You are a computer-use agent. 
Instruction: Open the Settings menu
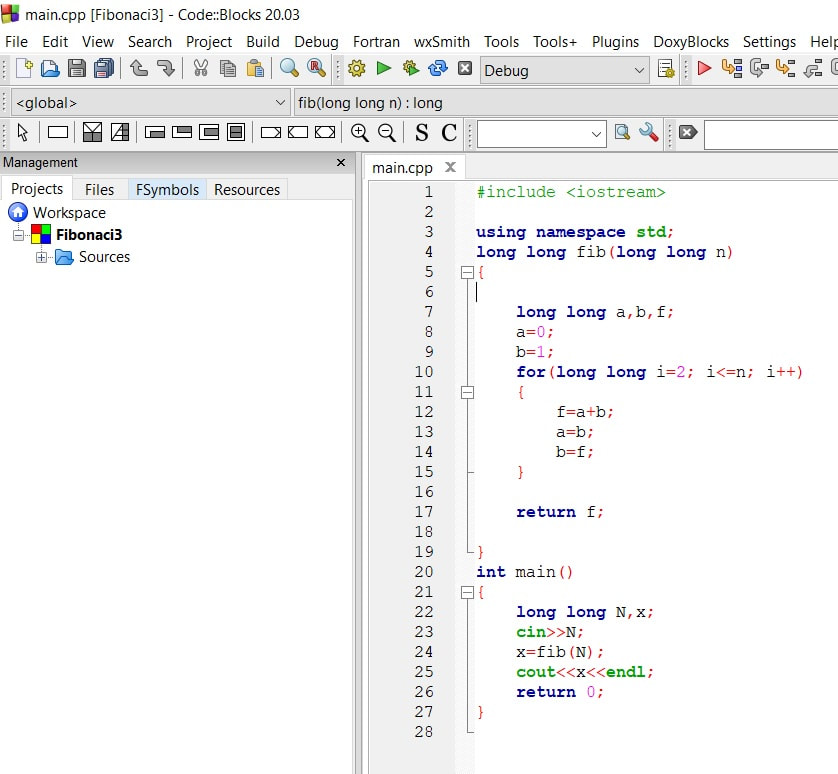pyautogui.click(x=769, y=42)
